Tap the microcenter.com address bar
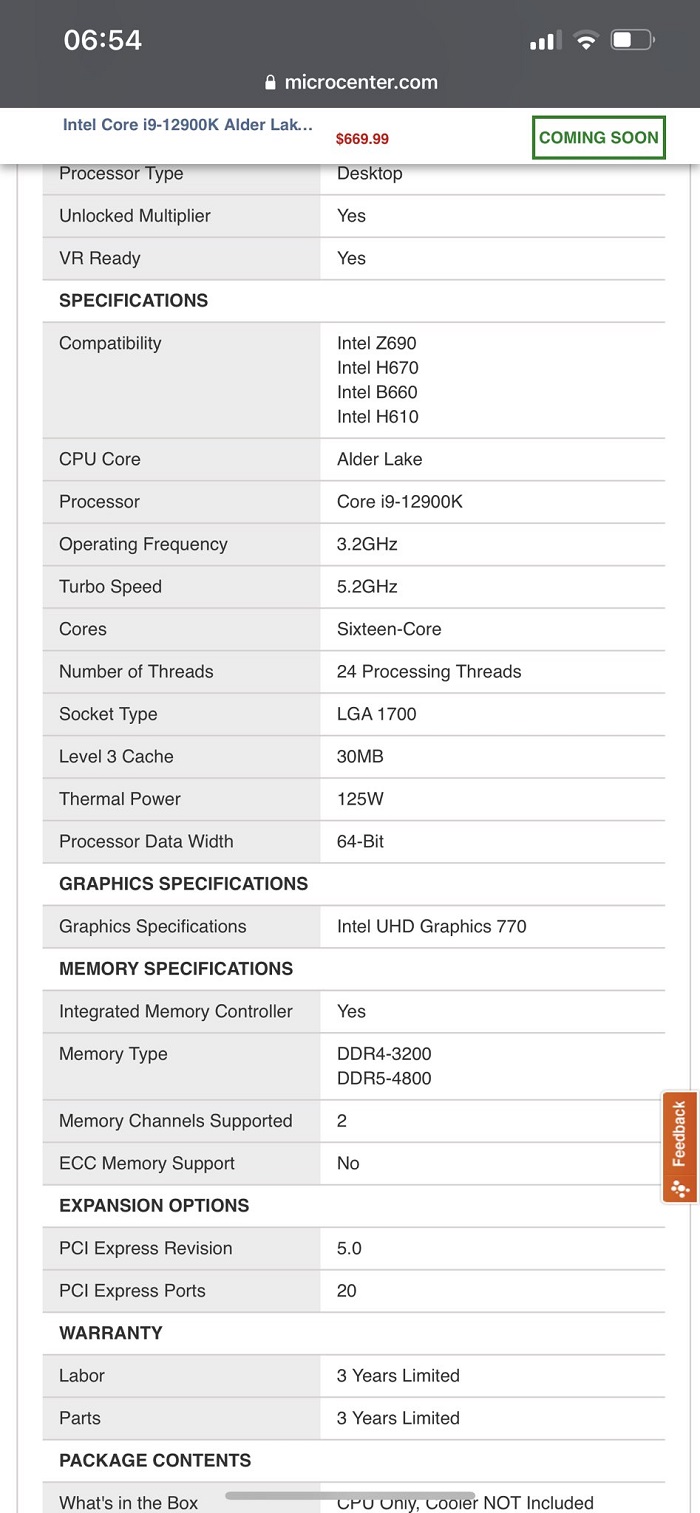The image size is (700, 1513). pyautogui.click(x=360, y=83)
